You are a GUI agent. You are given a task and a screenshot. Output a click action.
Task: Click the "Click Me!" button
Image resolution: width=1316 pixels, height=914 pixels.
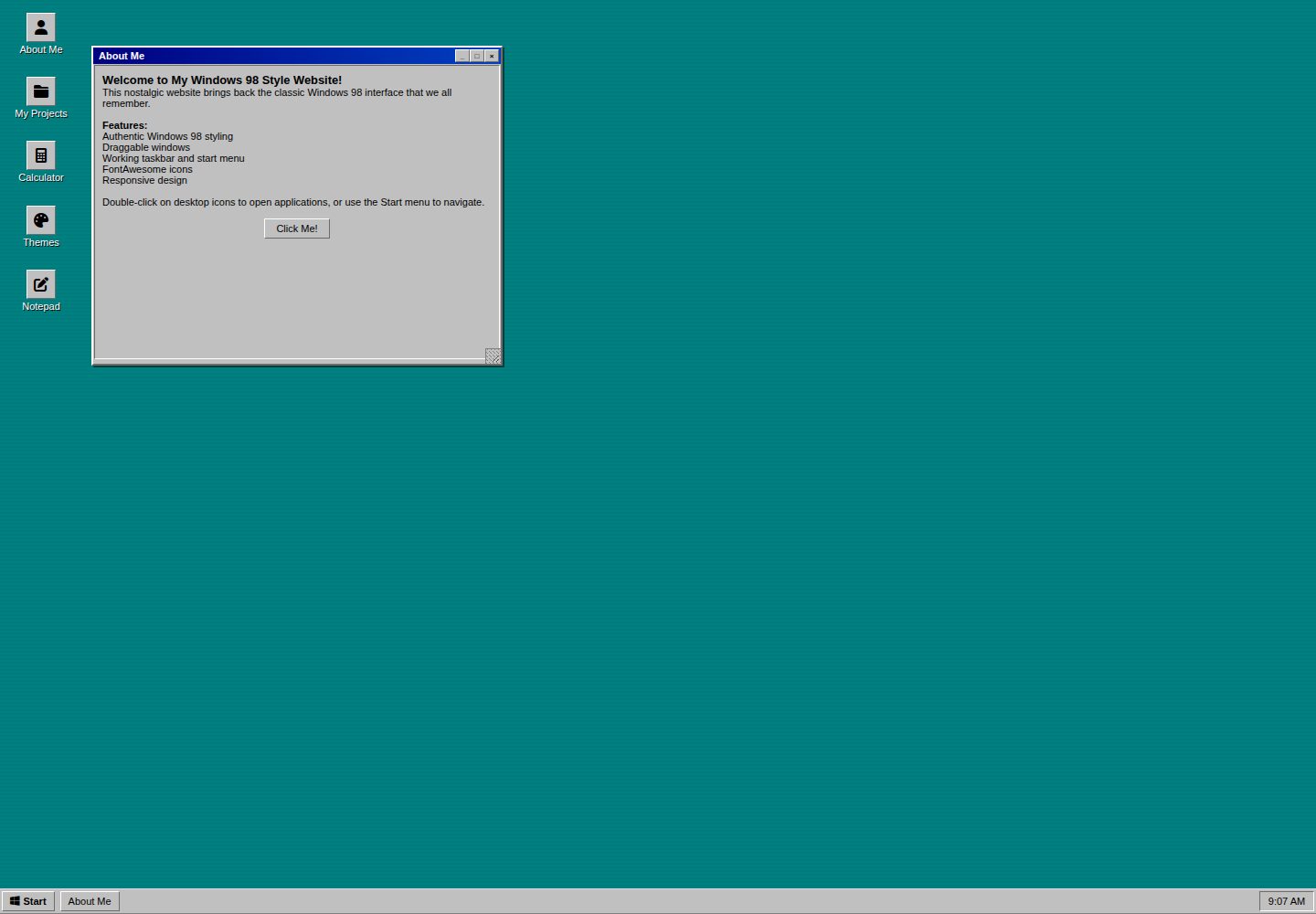[x=297, y=228]
